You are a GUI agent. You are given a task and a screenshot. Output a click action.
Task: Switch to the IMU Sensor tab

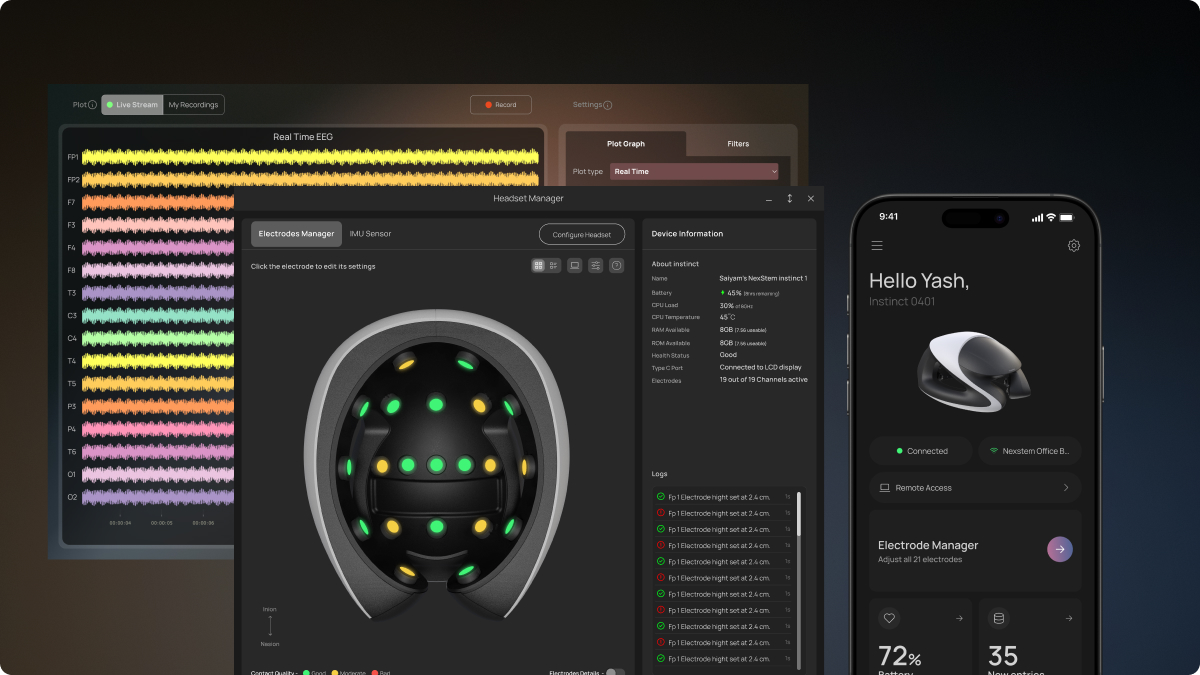pos(370,234)
